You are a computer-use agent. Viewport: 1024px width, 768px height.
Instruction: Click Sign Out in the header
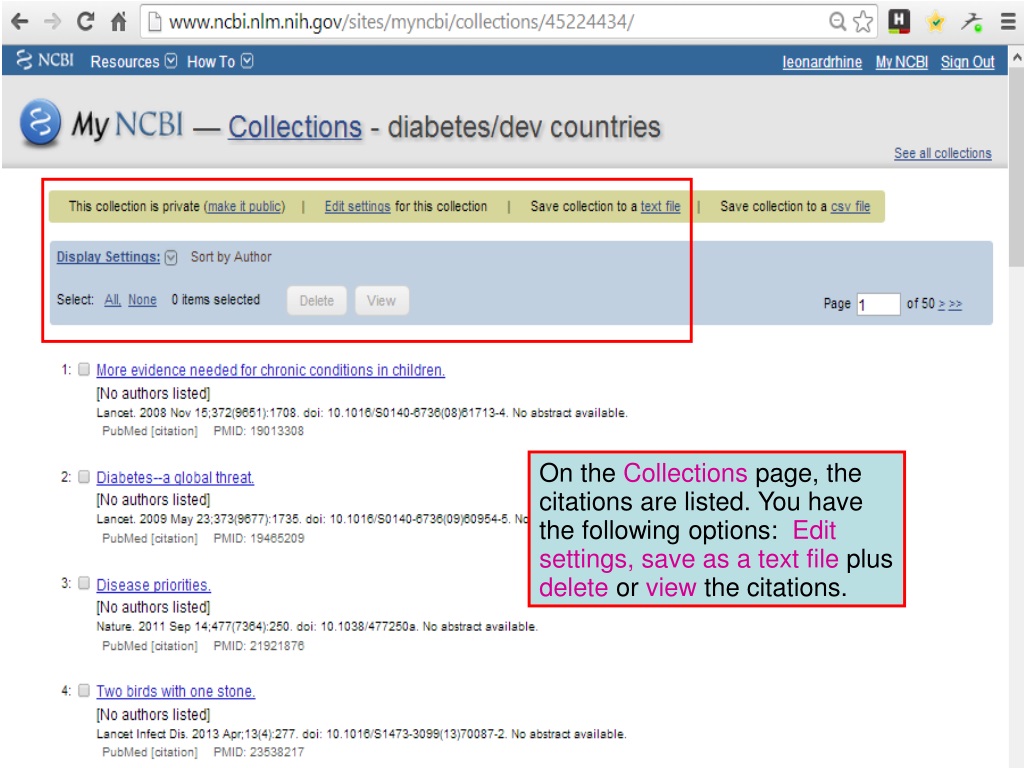[x=967, y=62]
